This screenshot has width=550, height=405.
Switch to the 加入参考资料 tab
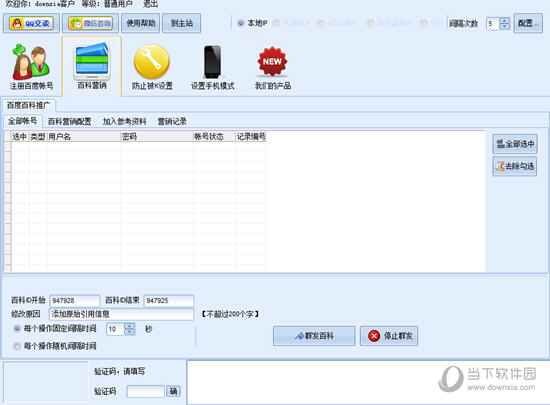(x=124, y=122)
